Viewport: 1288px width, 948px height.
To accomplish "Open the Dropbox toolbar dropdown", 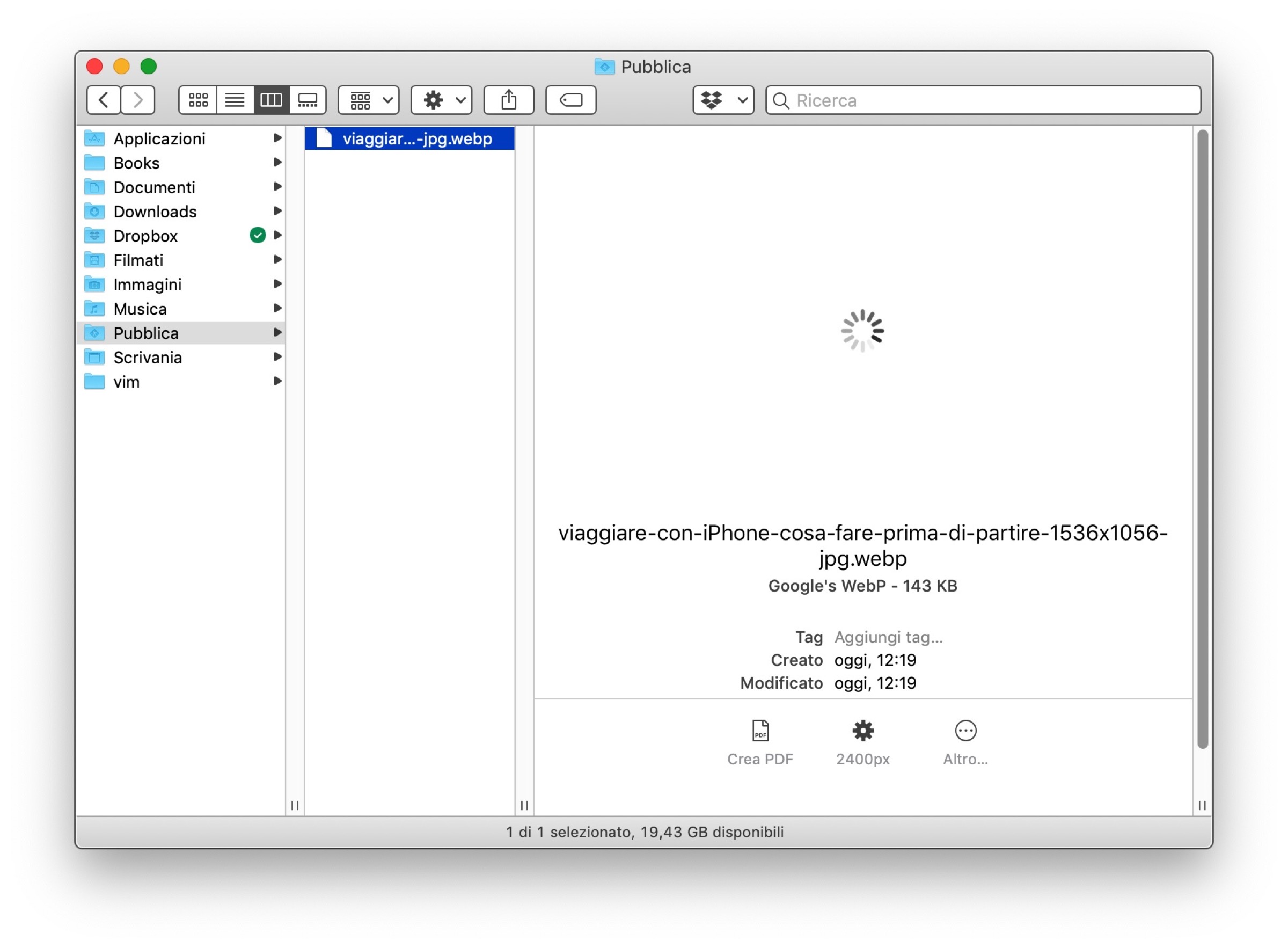I will 723,100.
